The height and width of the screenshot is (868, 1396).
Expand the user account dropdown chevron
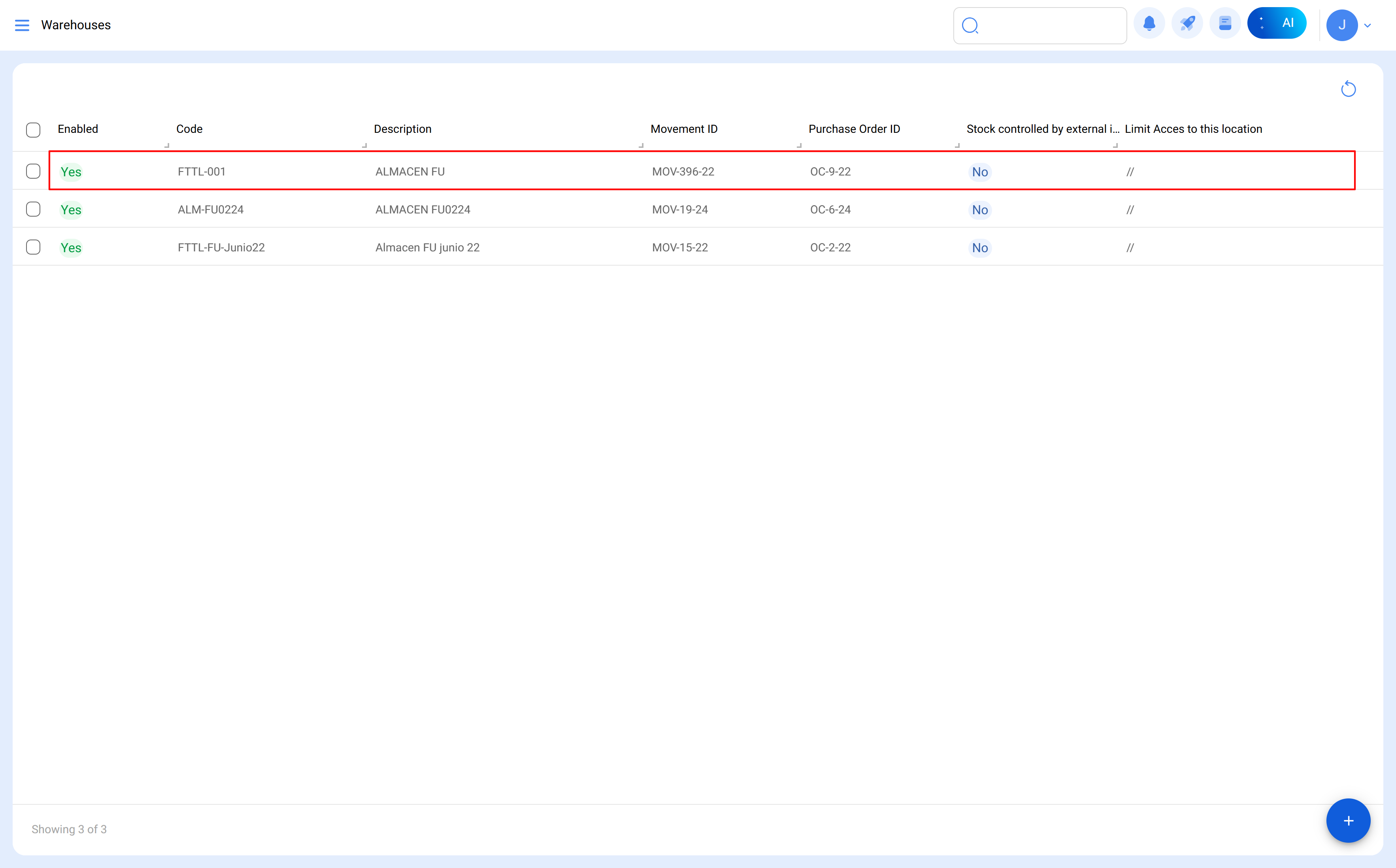[x=1368, y=25]
